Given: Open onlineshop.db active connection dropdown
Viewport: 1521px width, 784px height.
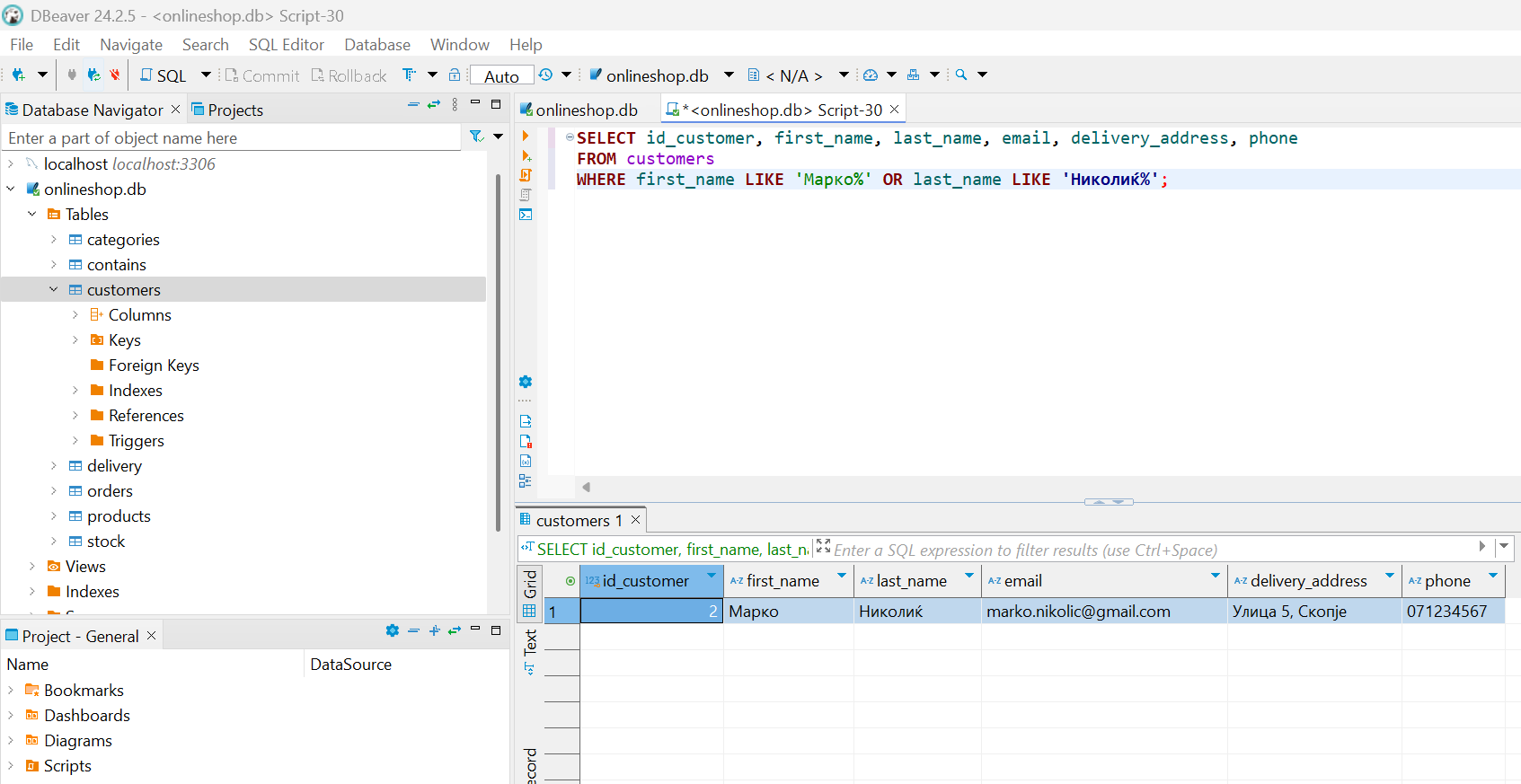Looking at the screenshot, I should (x=659, y=75).
